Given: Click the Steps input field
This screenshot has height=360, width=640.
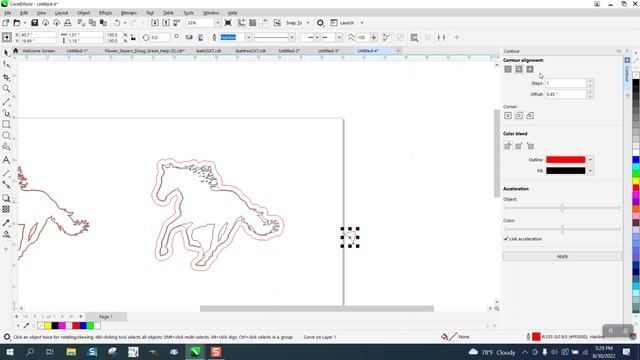Looking at the screenshot, I should point(565,83).
